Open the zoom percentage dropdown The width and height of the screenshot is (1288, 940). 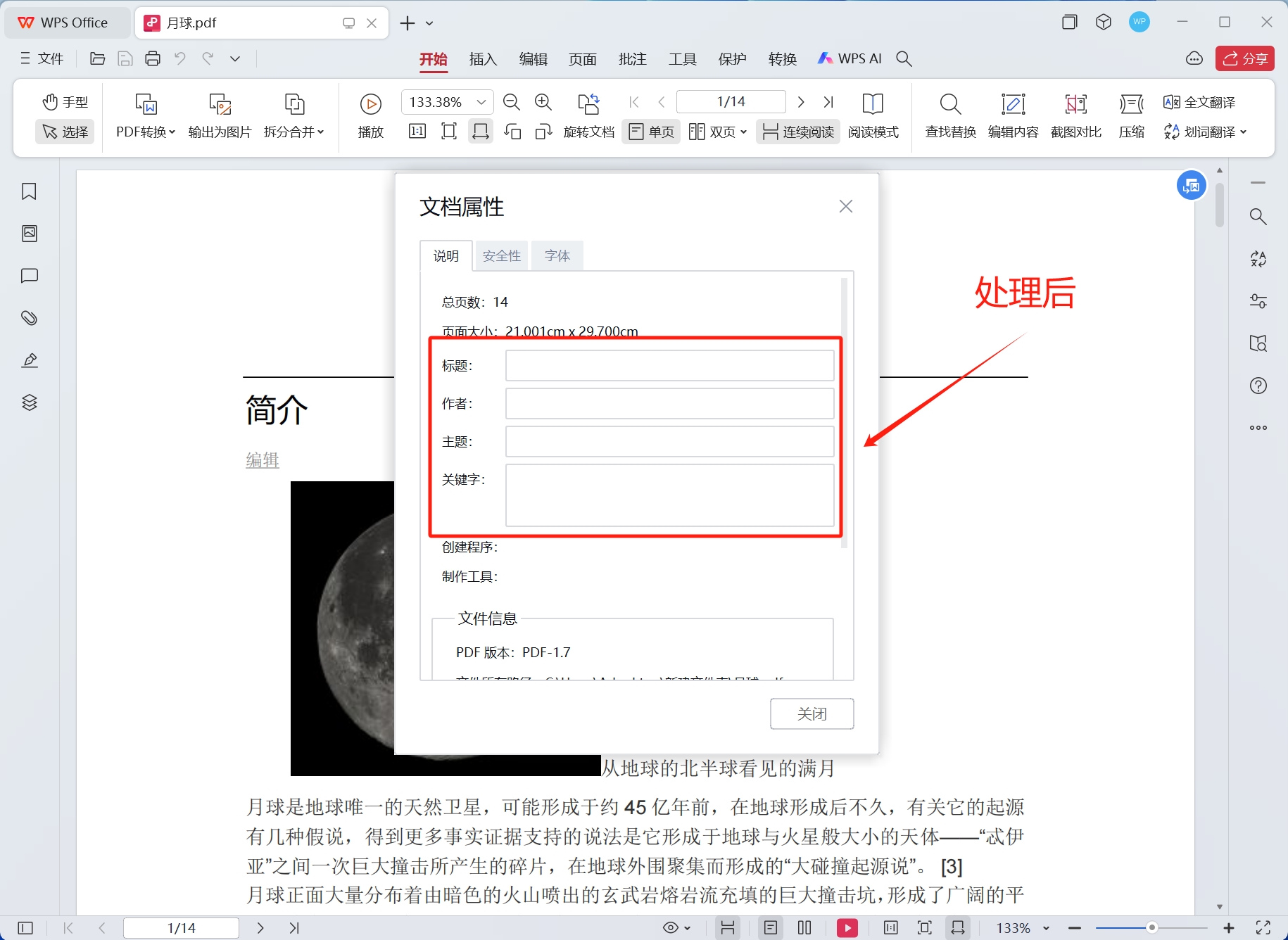click(x=482, y=101)
